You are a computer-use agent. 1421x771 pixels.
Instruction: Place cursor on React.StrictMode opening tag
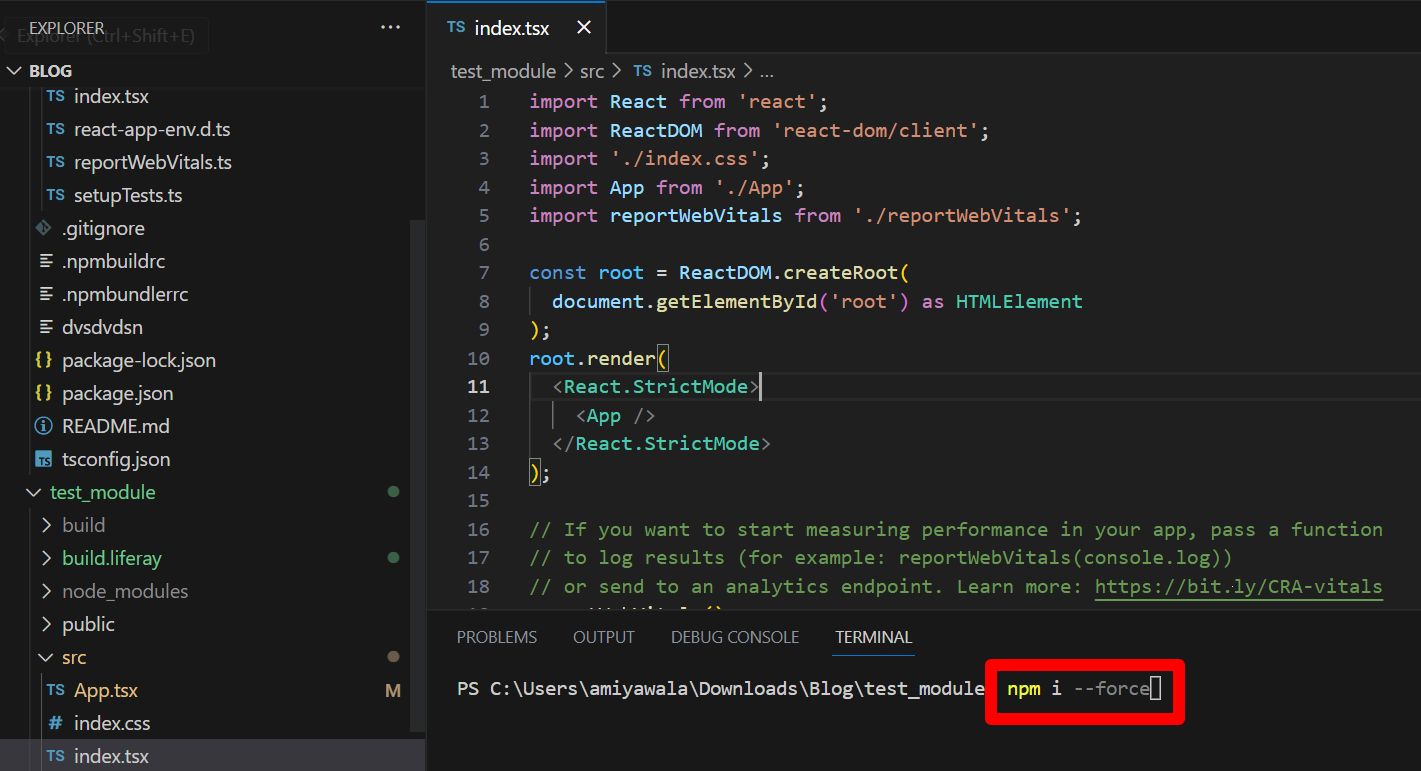coord(656,387)
